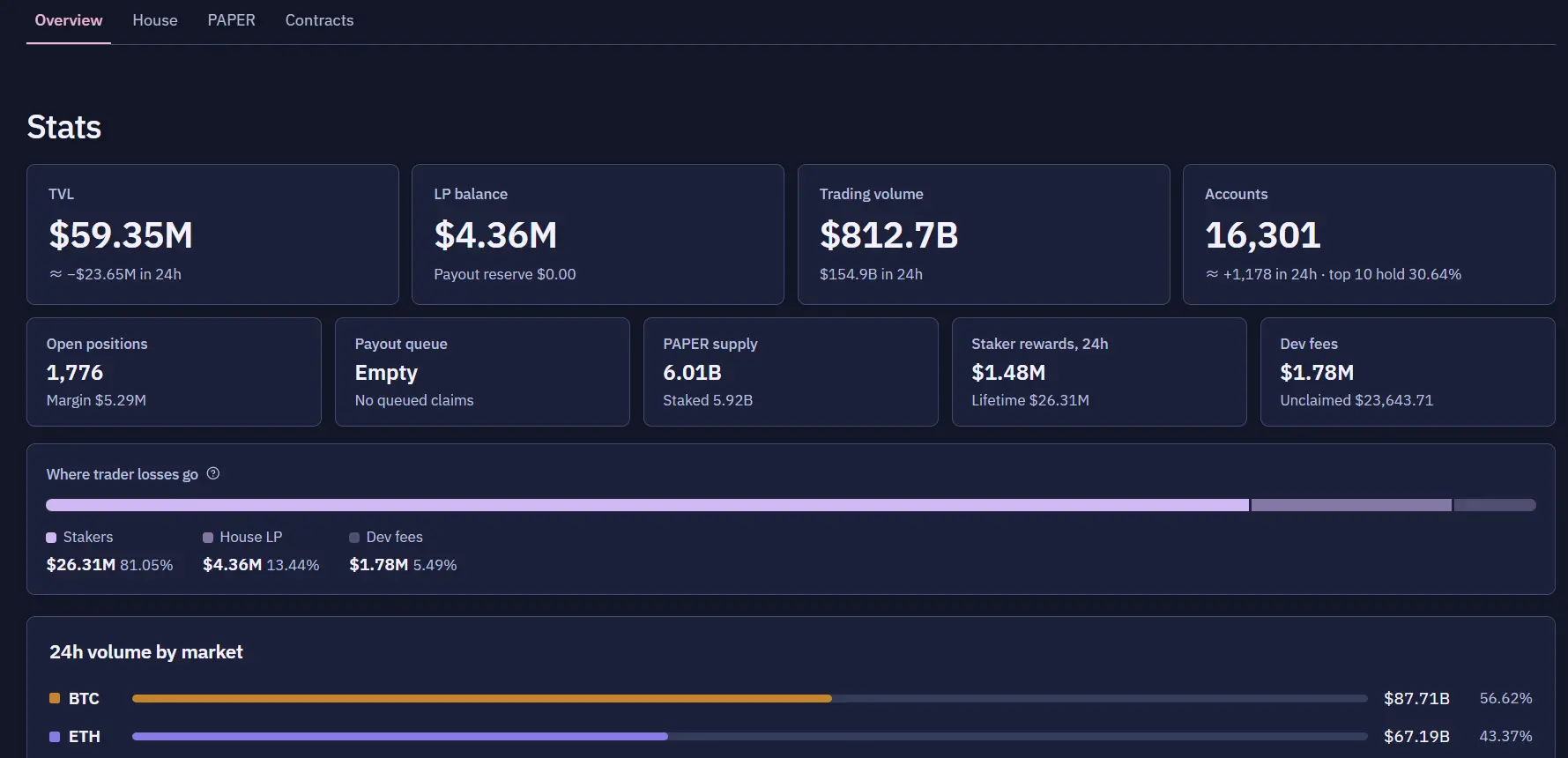Click the orange BTC market swatch
This screenshot has width=1568, height=758.
coord(55,698)
